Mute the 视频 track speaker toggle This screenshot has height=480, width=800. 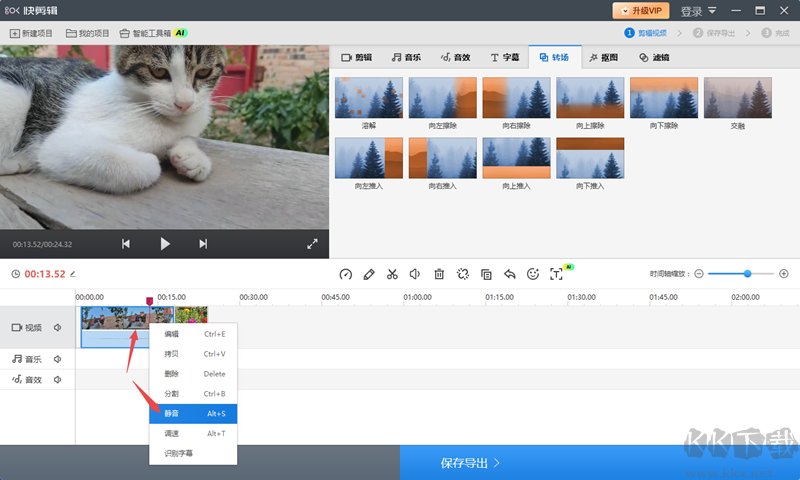point(58,327)
